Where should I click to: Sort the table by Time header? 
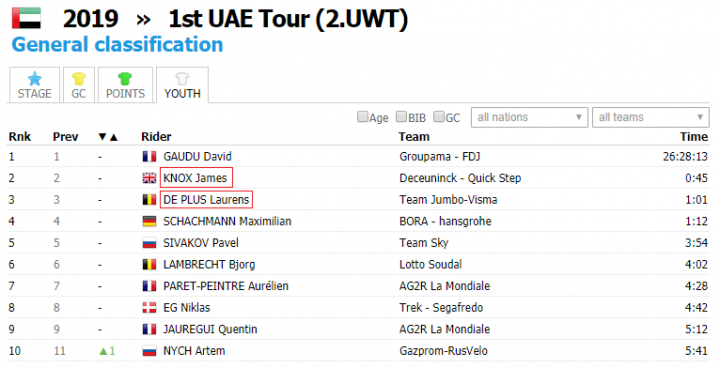tap(694, 137)
